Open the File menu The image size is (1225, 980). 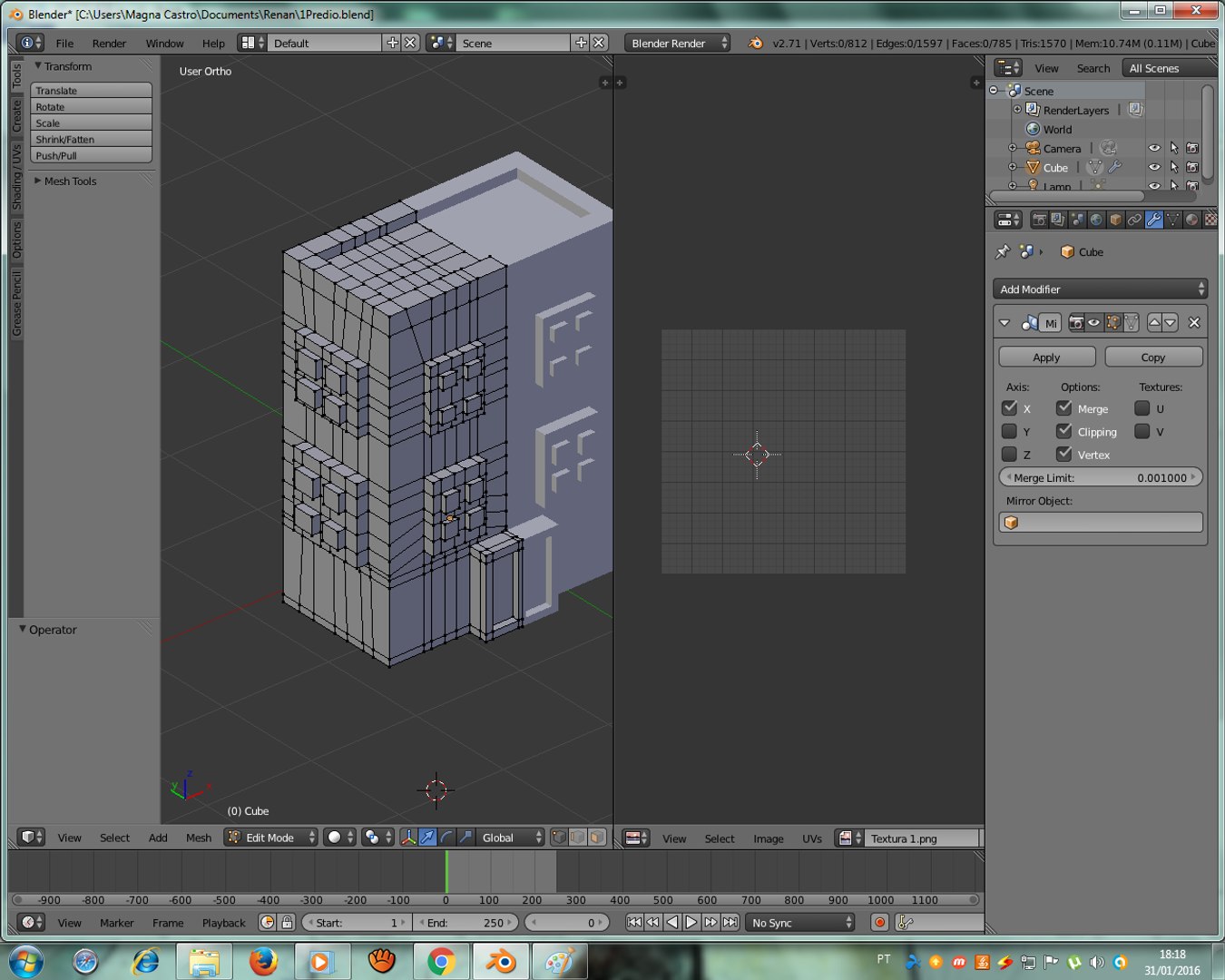(x=64, y=43)
